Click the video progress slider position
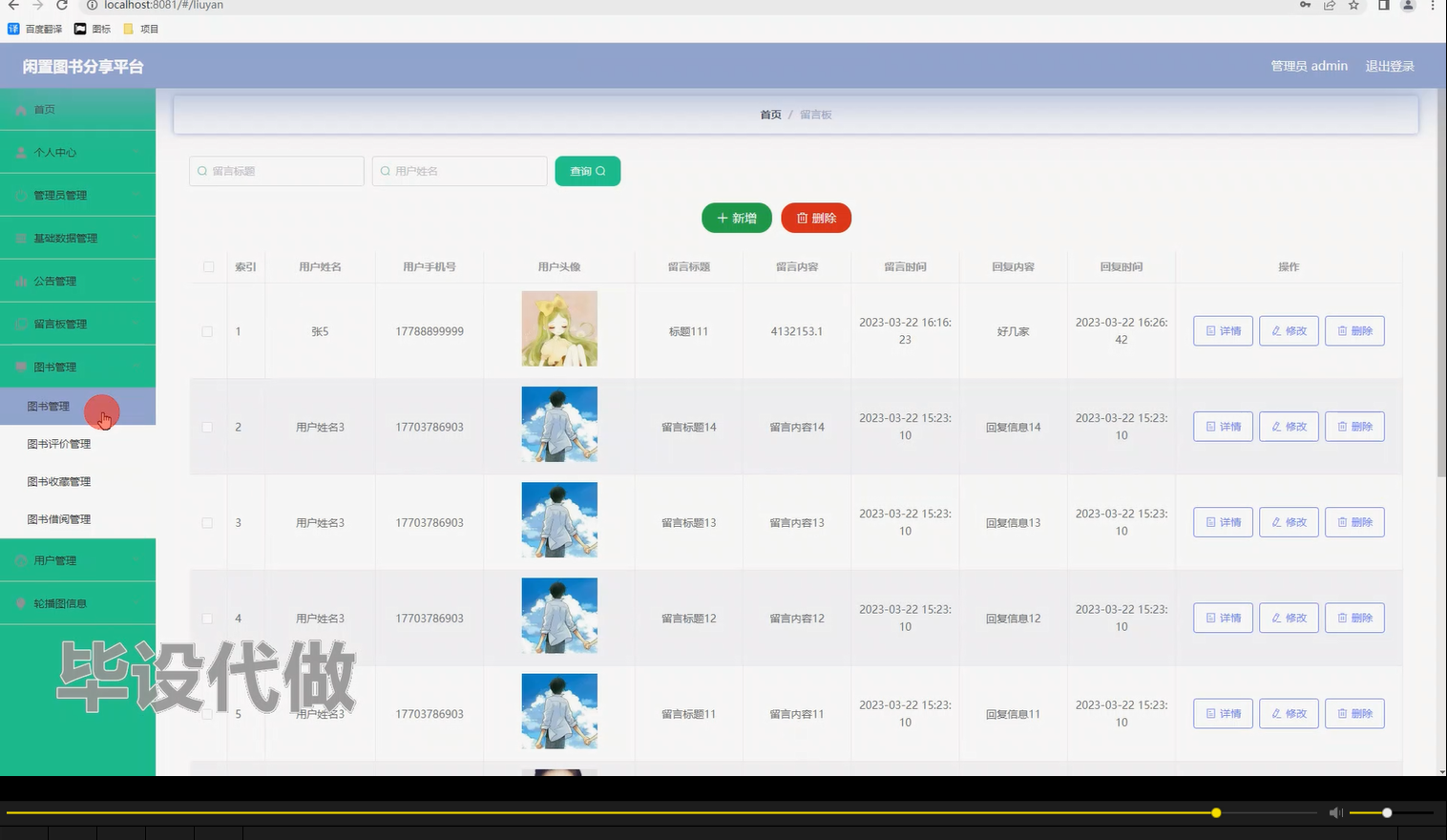The width and height of the screenshot is (1447, 840). (x=1215, y=812)
